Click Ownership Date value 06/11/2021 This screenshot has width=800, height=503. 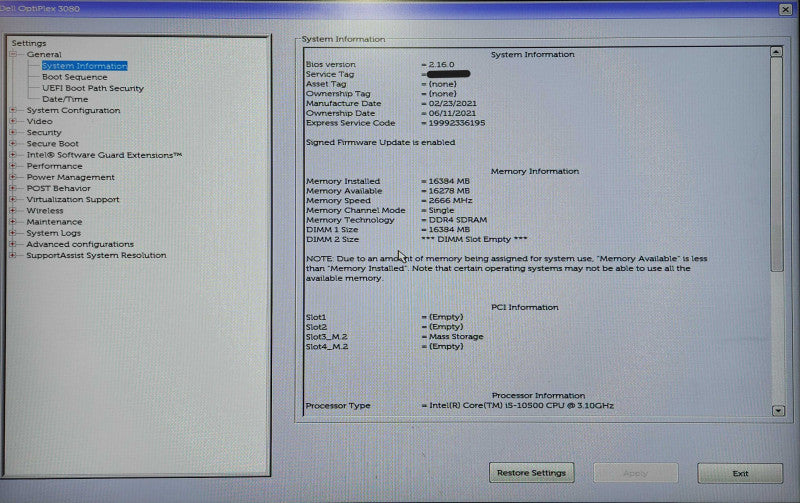pyautogui.click(x=452, y=113)
